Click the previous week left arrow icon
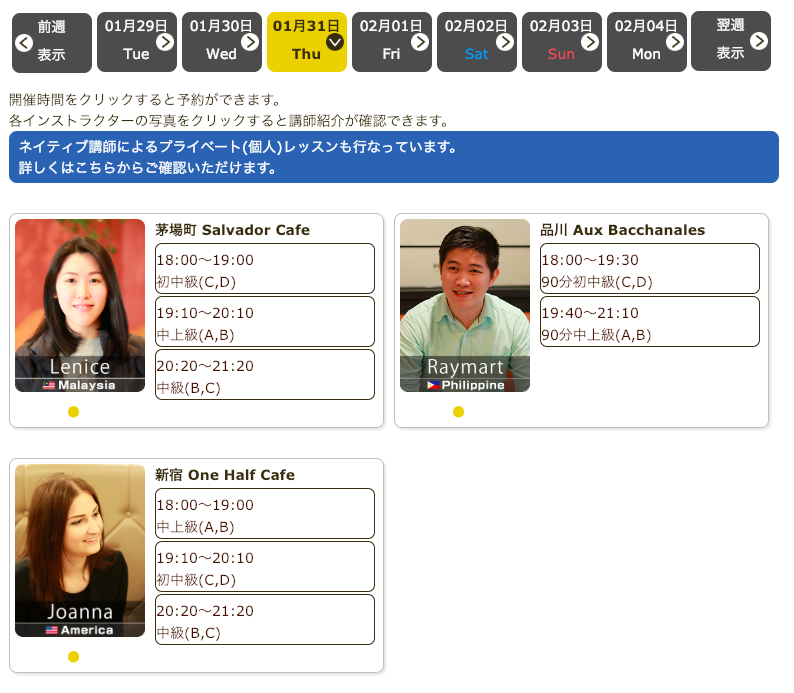The width and height of the screenshot is (794, 693). coord(24,42)
